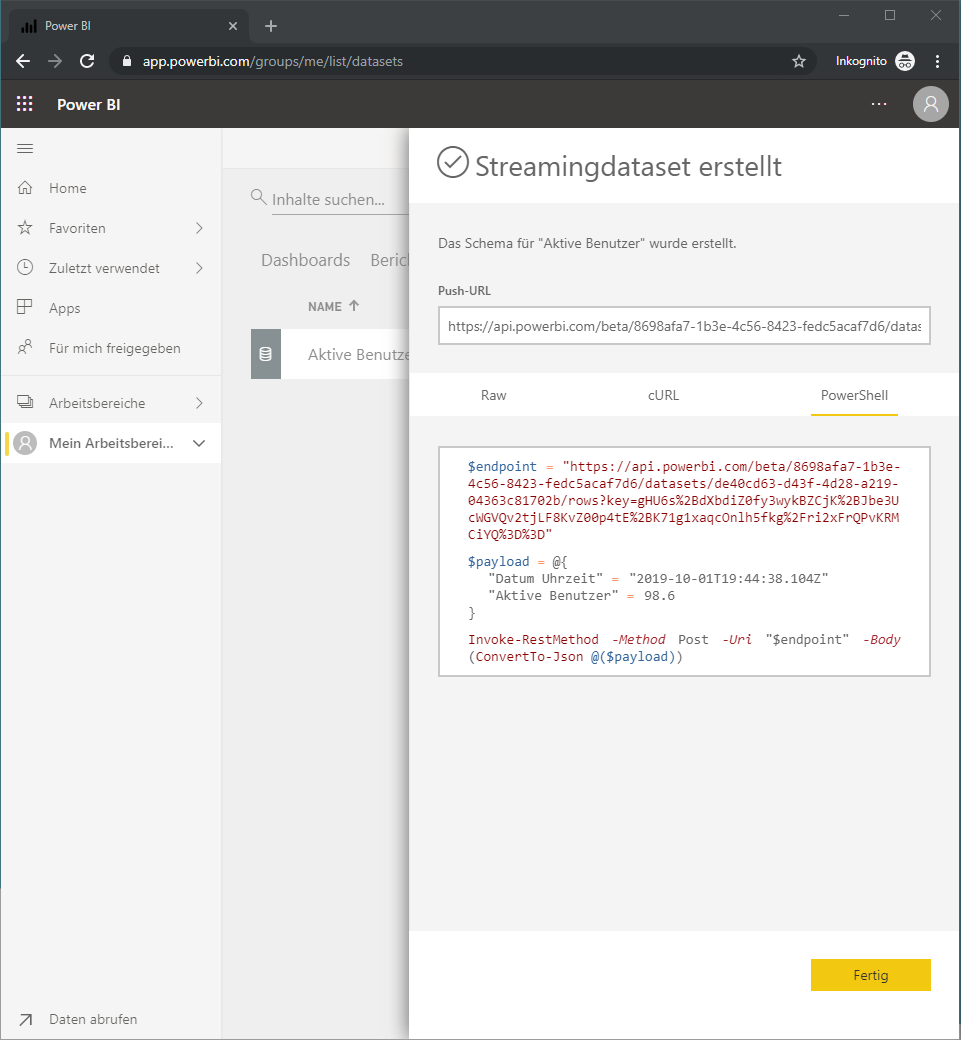Collapse the navigation hamburger menu
This screenshot has width=961, height=1040.
[25, 149]
